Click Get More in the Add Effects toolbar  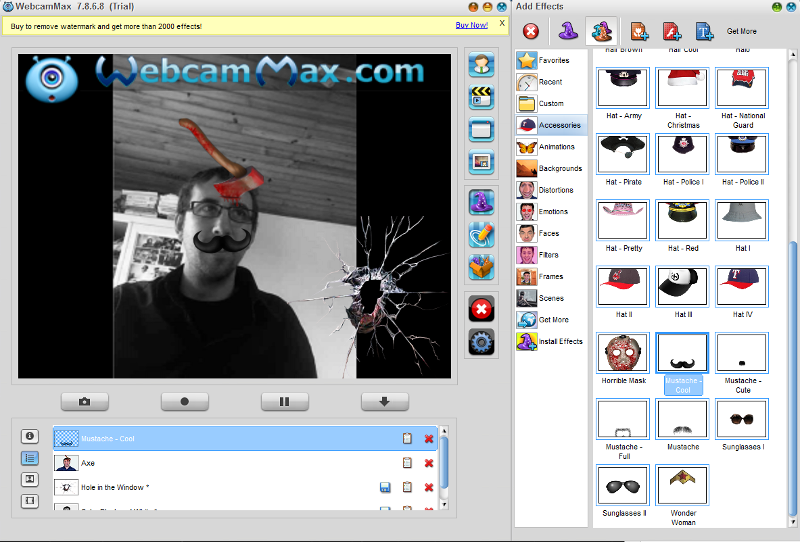pos(741,31)
